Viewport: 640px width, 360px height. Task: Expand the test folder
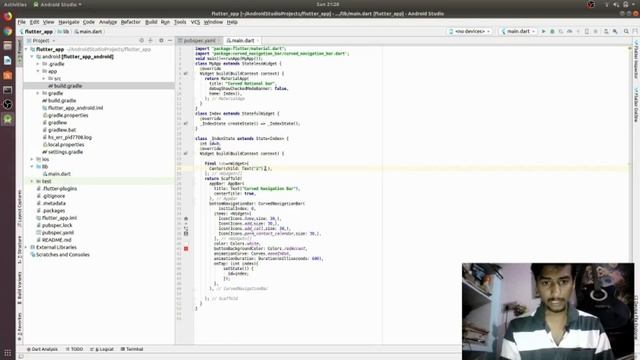(x=32, y=181)
